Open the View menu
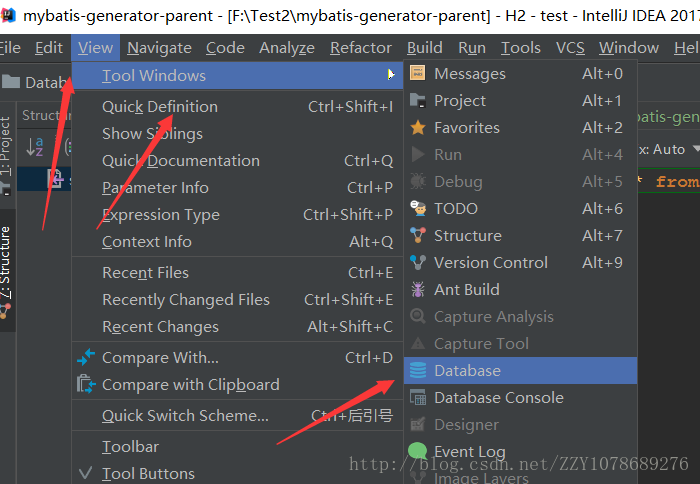This screenshot has height=484, width=700. pyautogui.click(x=96, y=48)
